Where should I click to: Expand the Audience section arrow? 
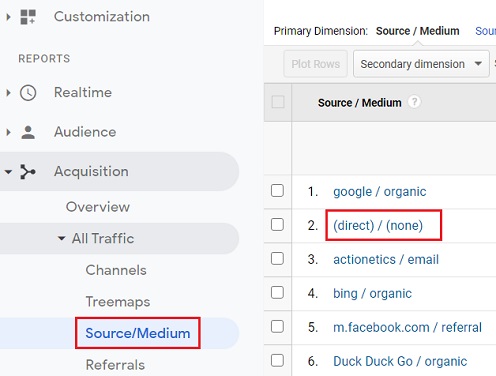click(x=8, y=132)
